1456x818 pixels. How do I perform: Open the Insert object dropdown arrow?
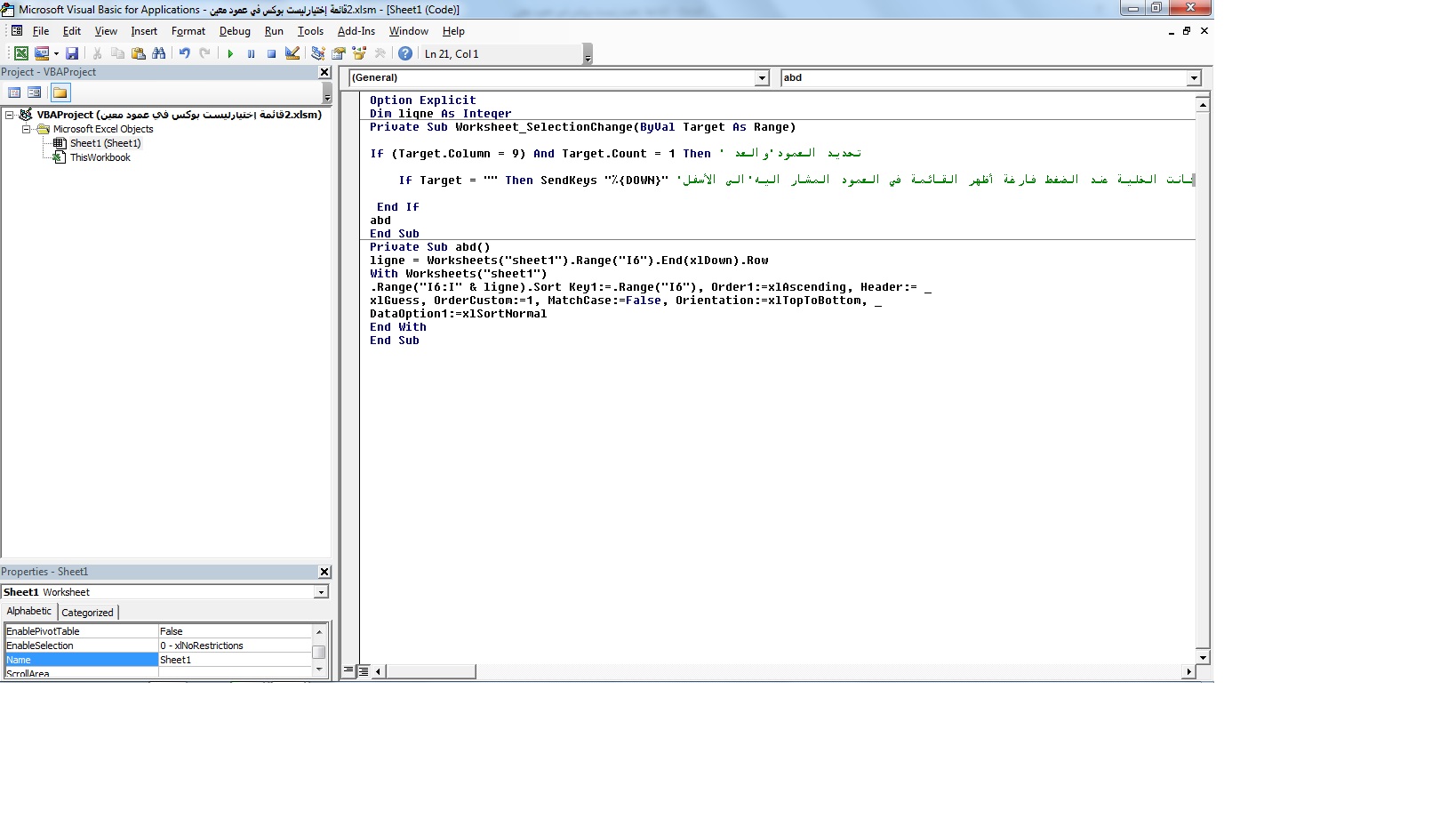pyautogui.click(x=56, y=53)
